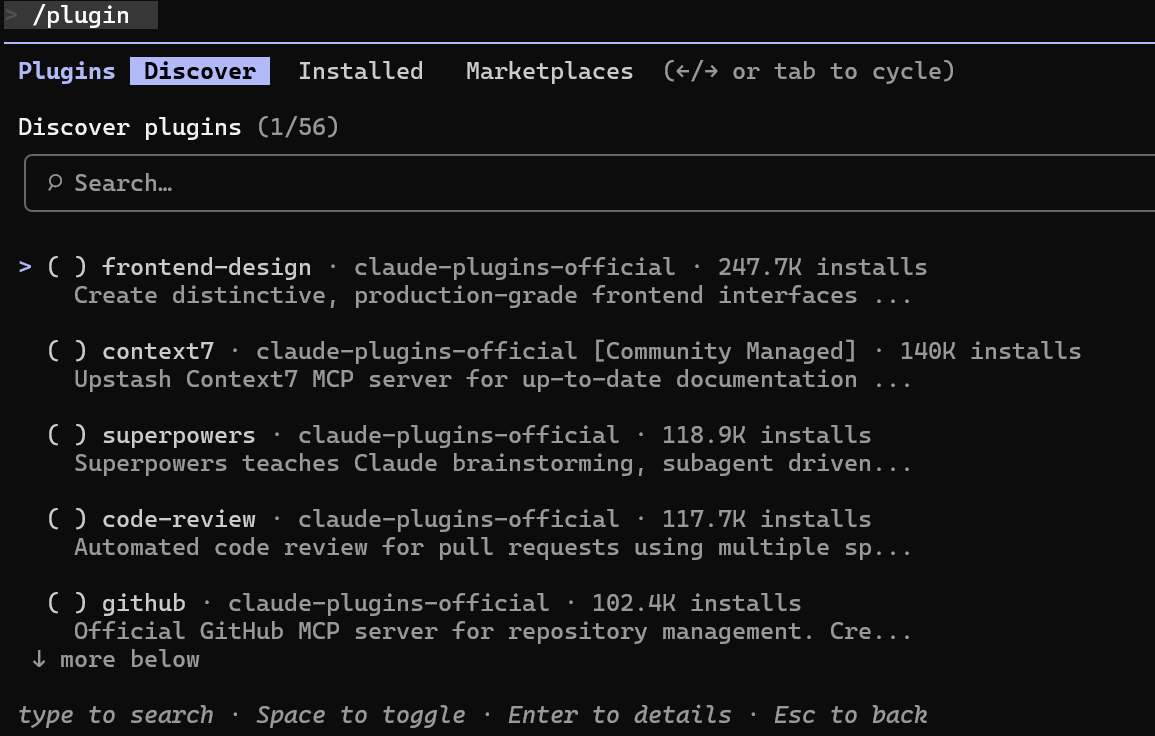Toggle the context7 plugin checkbox

[67, 351]
